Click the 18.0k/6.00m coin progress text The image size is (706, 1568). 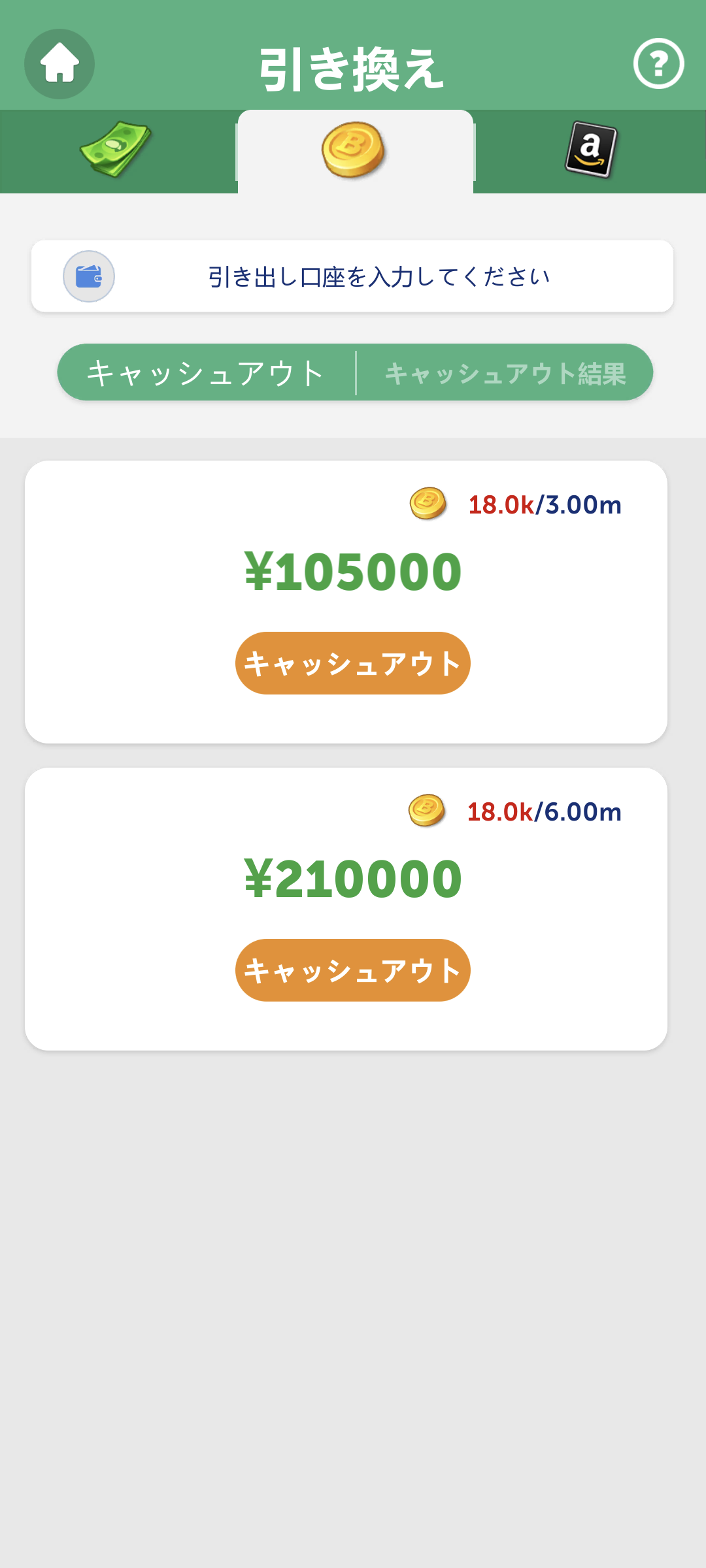point(545,812)
